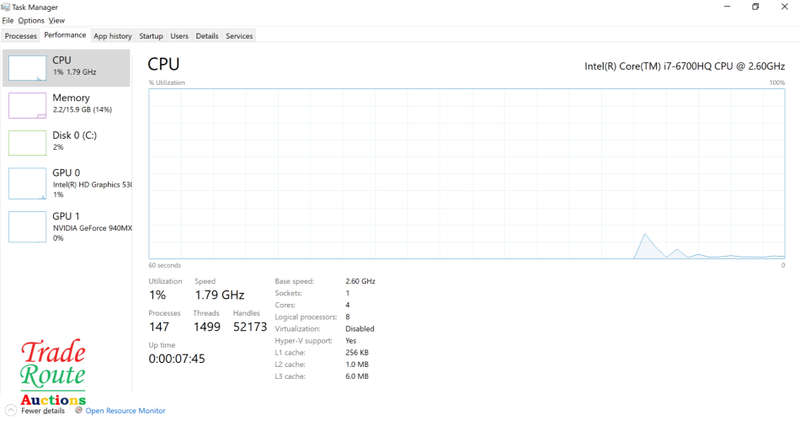This screenshot has width=800, height=425.
Task: Select the Disk 0 (C:) graph thumbnail
Action: pyautogui.click(x=27, y=143)
